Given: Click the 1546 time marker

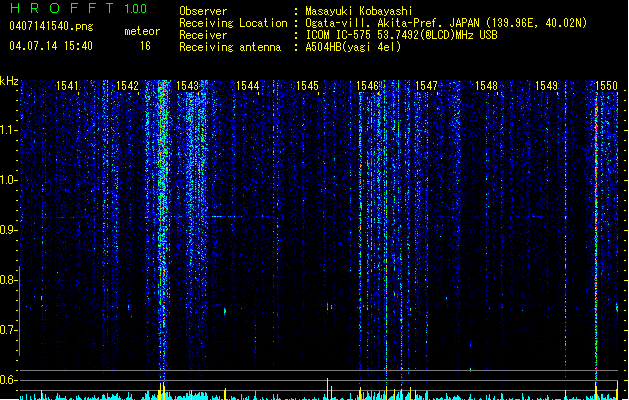Looking at the screenshot, I should click(x=367, y=86).
